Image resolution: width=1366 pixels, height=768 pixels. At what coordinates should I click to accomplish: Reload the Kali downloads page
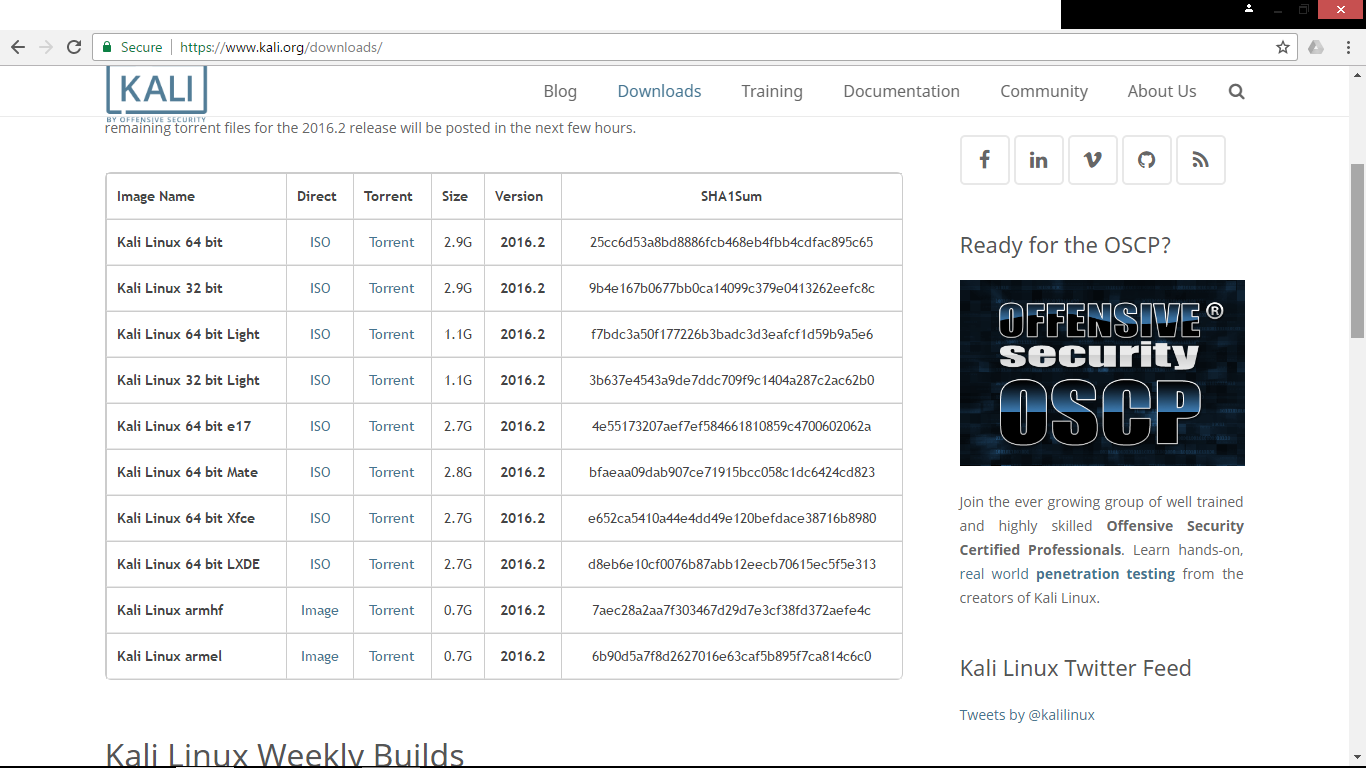(74, 47)
